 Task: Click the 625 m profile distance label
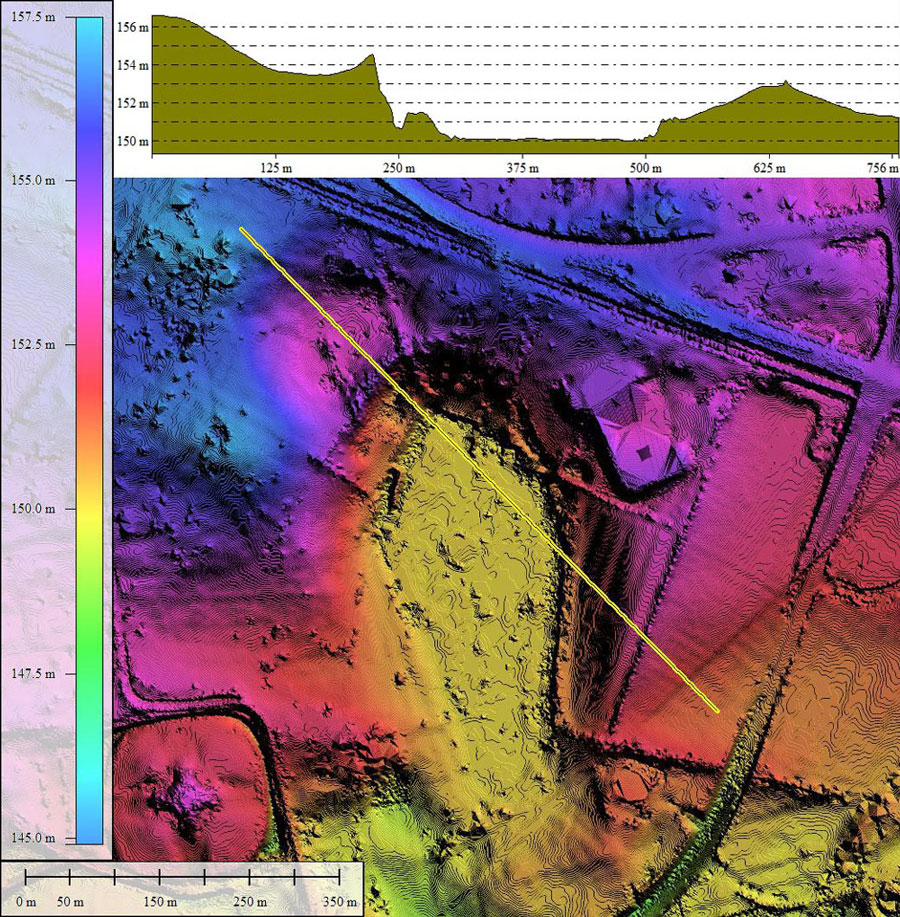[769, 168]
